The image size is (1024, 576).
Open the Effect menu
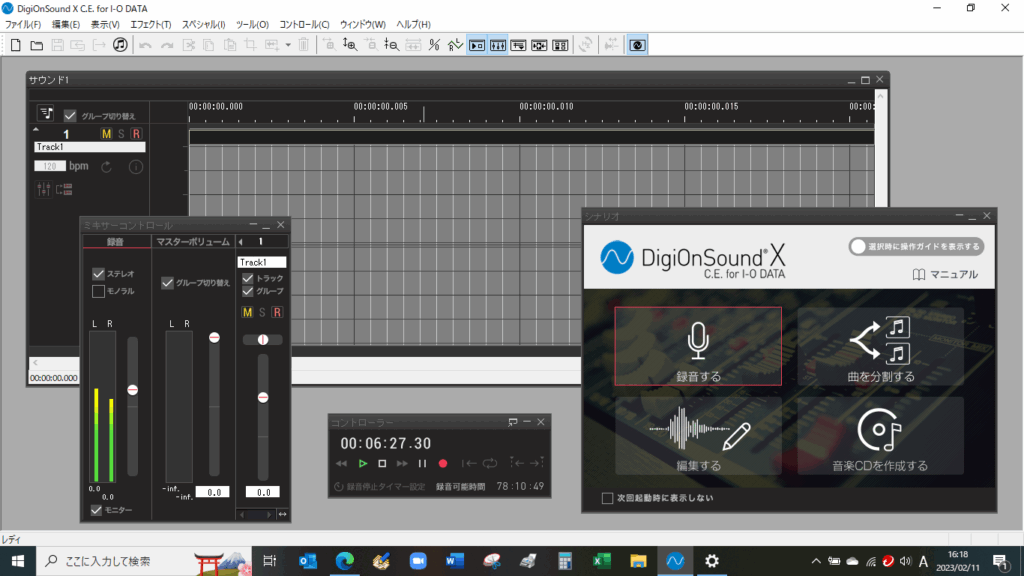point(151,25)
